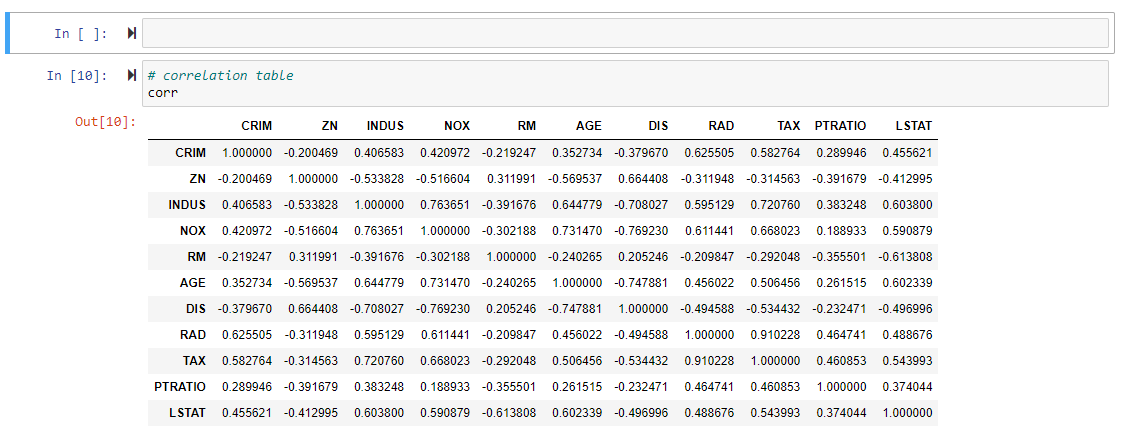The image size is (1130, 436).
Task: Click the RAD column header
Action: [x=721, y=125]
